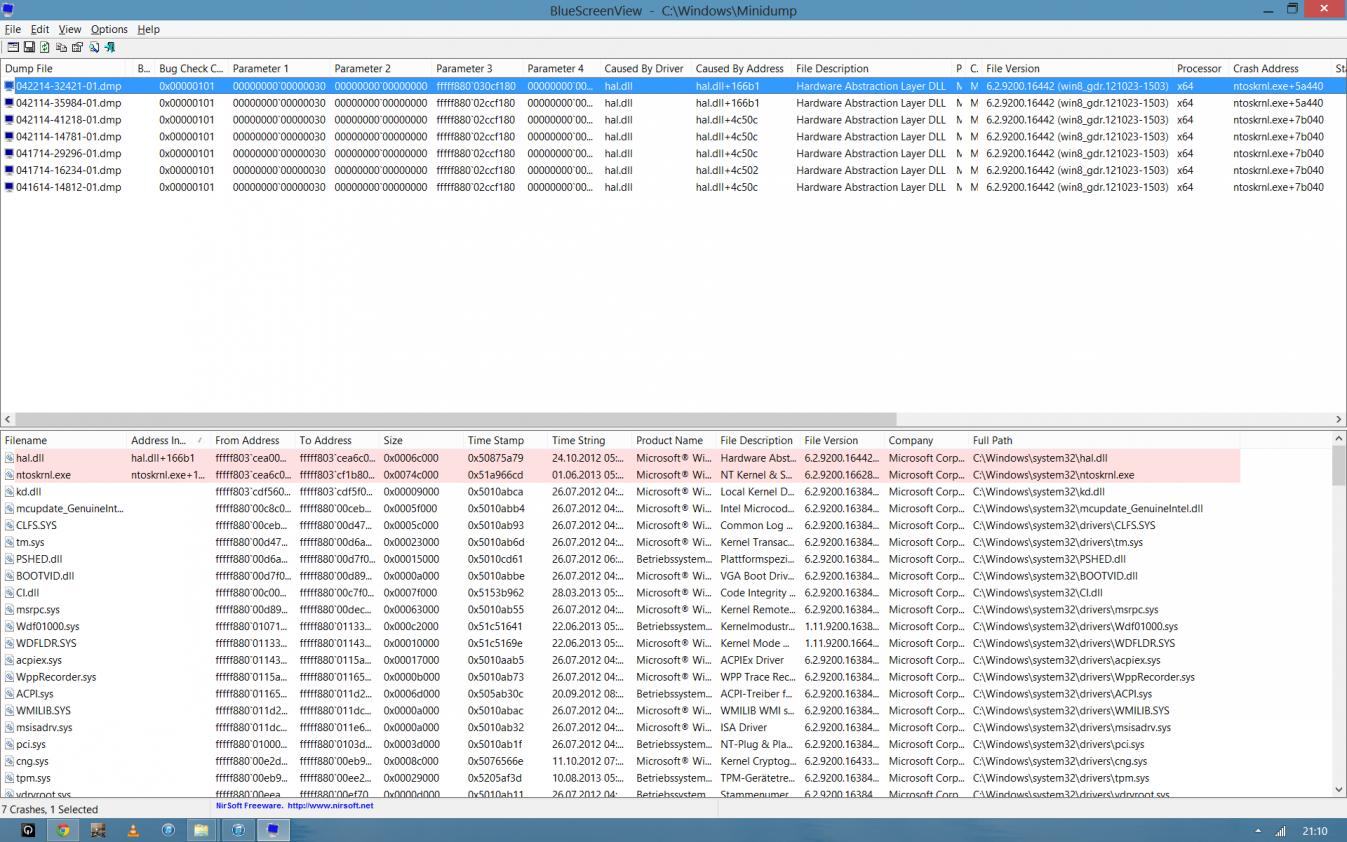
Task: Show hidden tray icons arrow
Action: coord(1258,831)
